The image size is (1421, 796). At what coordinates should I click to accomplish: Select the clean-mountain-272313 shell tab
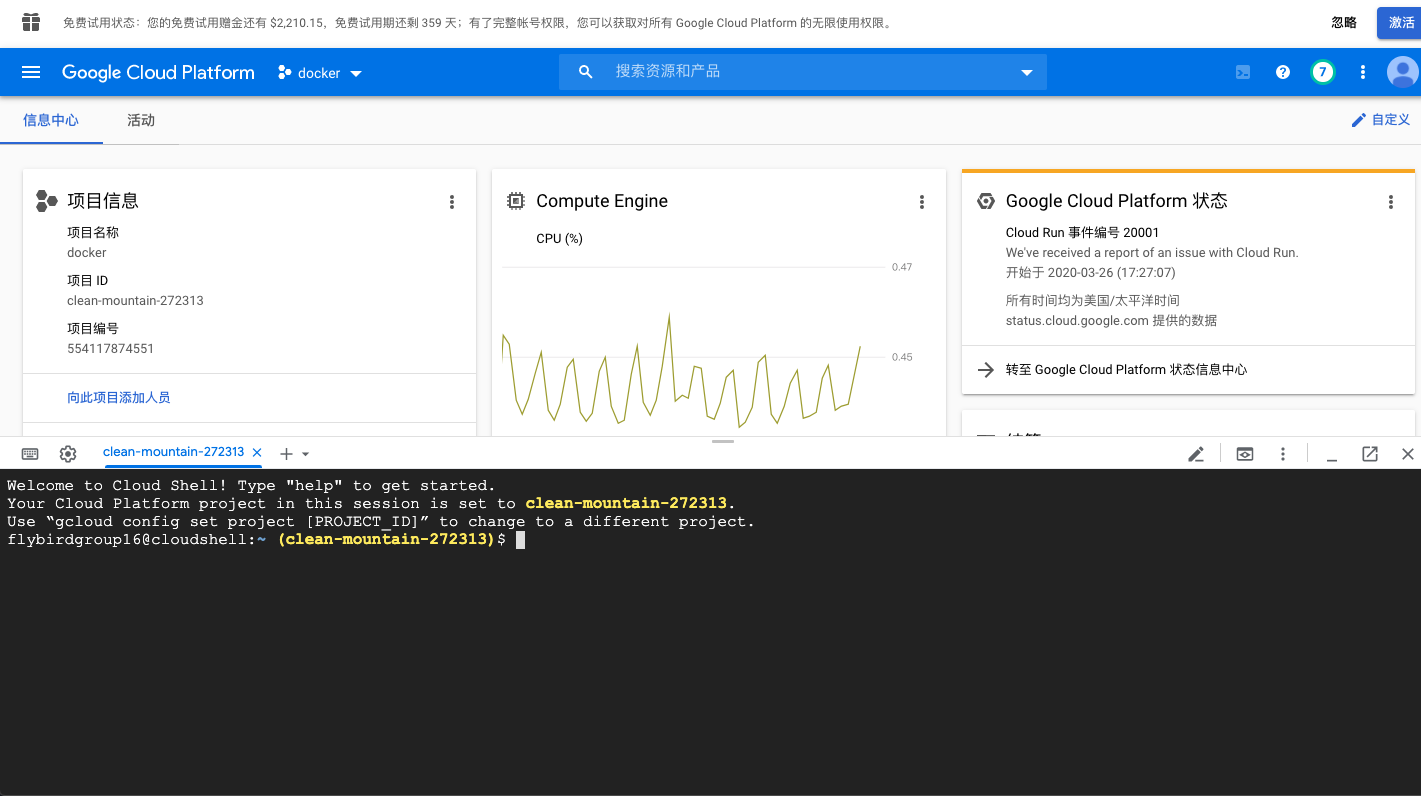point(173,452)
